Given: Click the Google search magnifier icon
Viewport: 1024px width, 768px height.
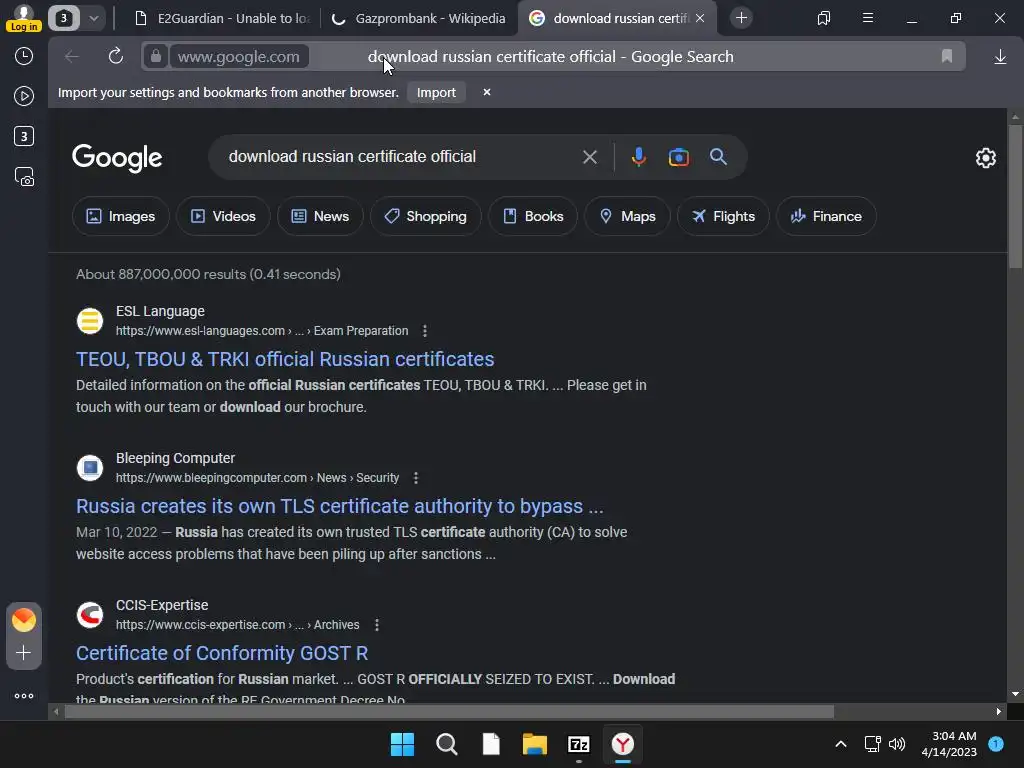Looking at the screenshot, I should coord(718,157).
